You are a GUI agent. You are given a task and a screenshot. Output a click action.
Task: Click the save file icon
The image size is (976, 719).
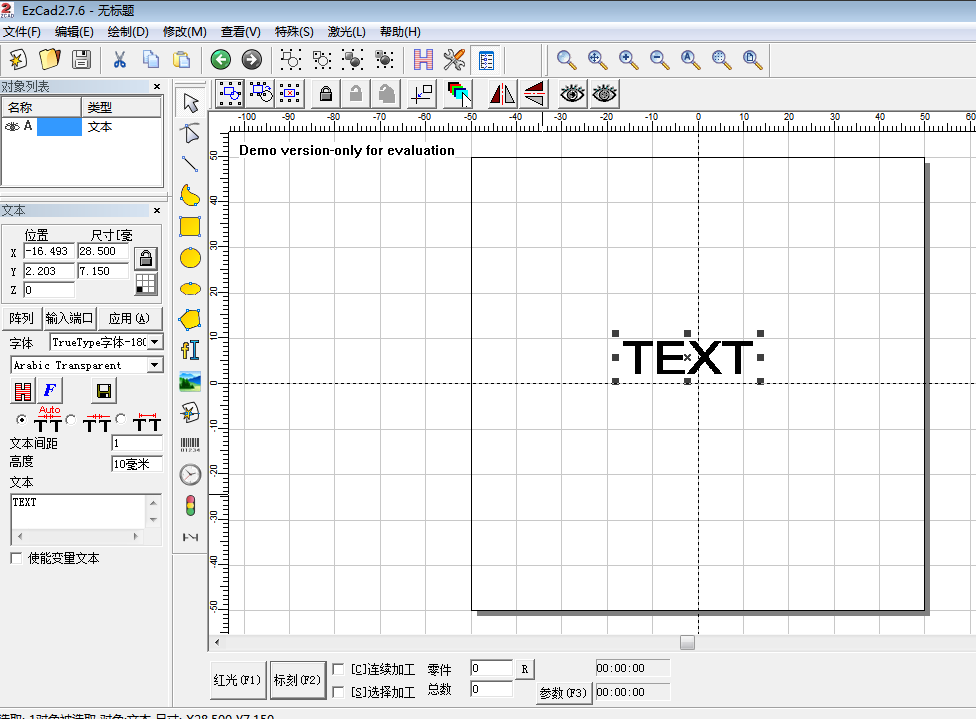pos(81,59)
